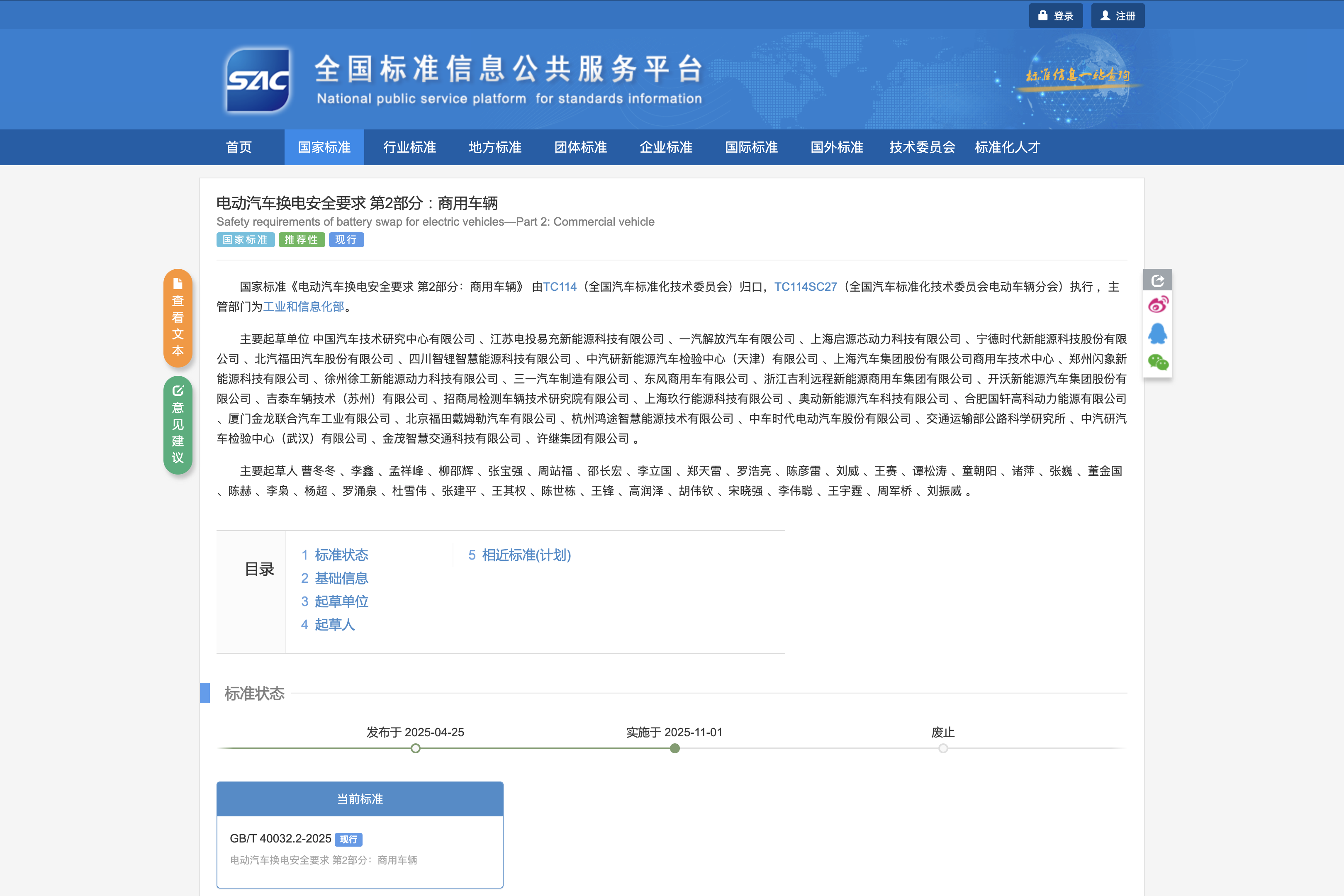Share page via QQ penguin icon

click(1158, 334)
